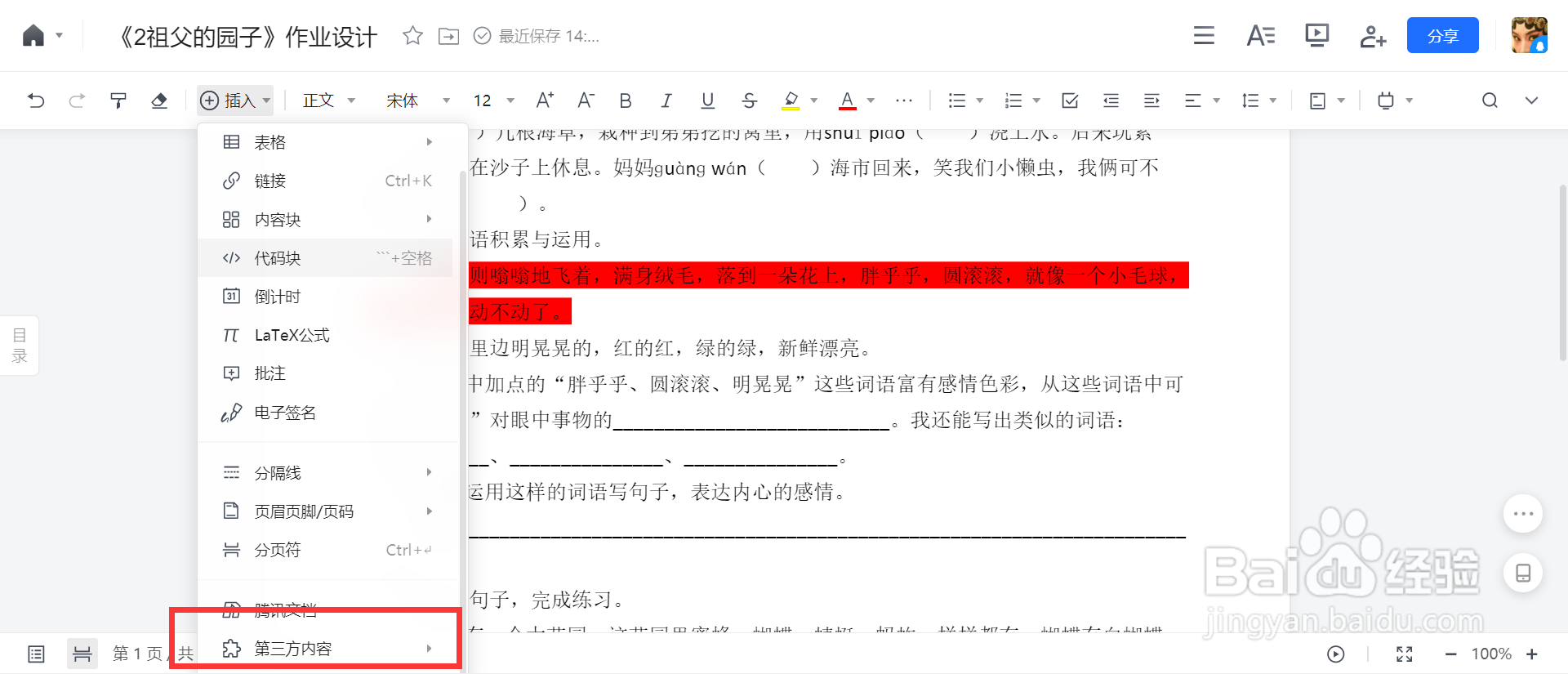1568x674 pixels.
Task: Open the font size 12 dropdown
Action: pyautogui.click(x=493, y=100)
